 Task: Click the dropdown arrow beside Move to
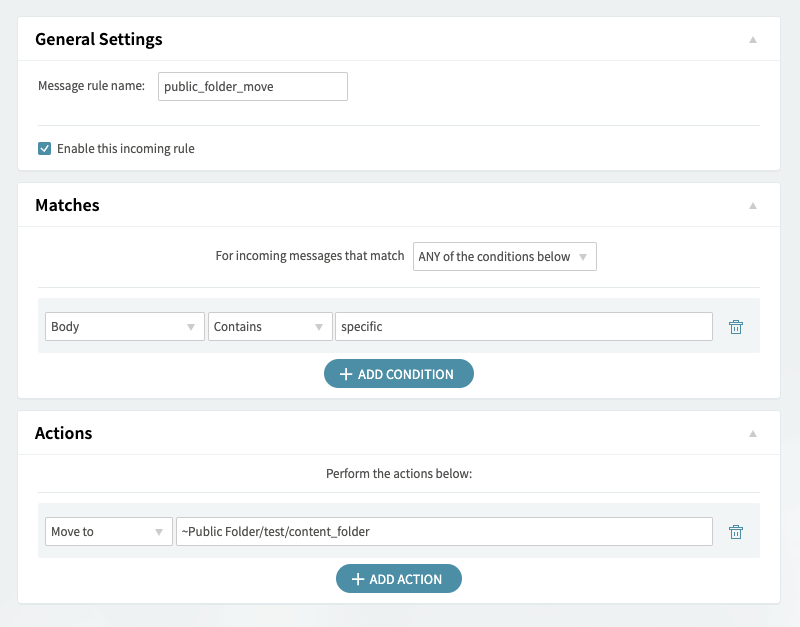(158, 531)
